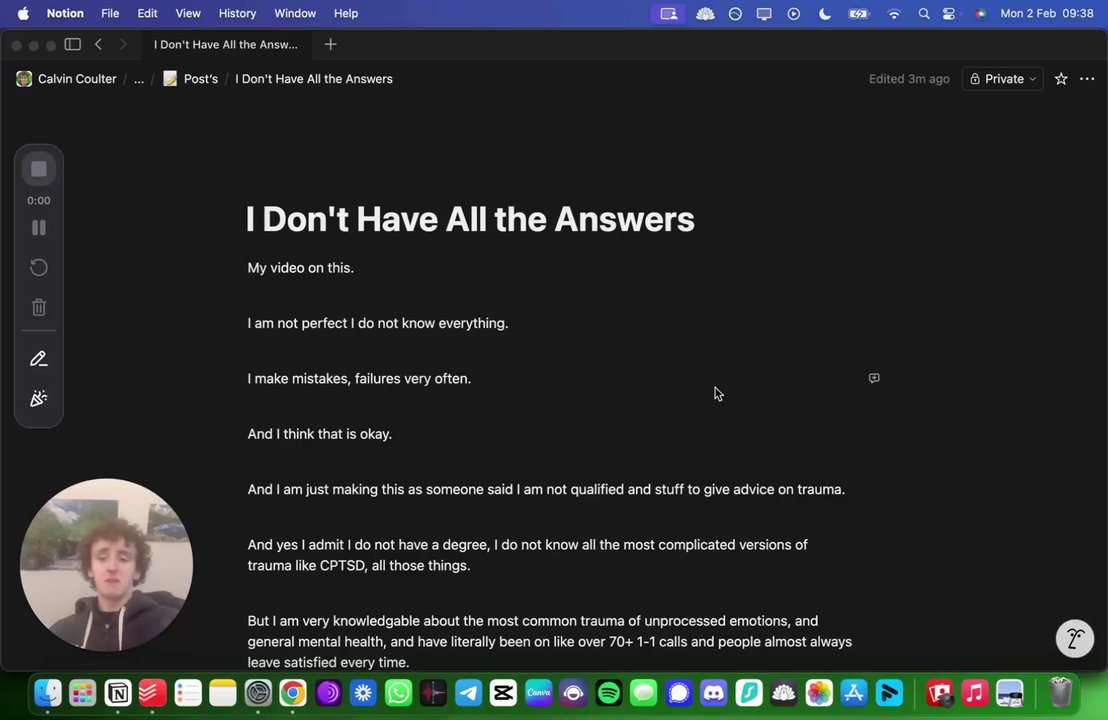Open the Trash in the Dock

tap(1060, 692)
